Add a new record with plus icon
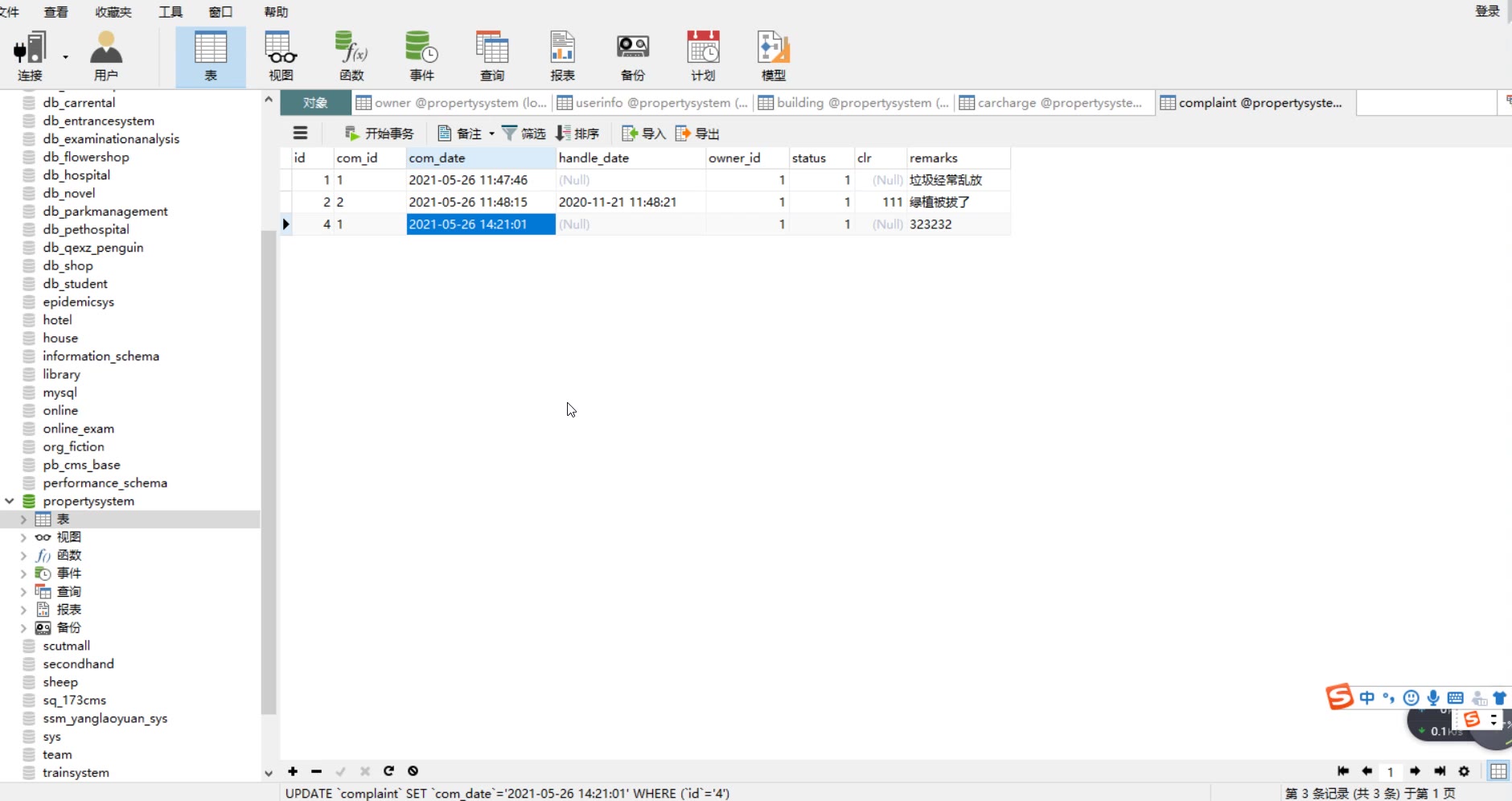 tap(293, 771)
